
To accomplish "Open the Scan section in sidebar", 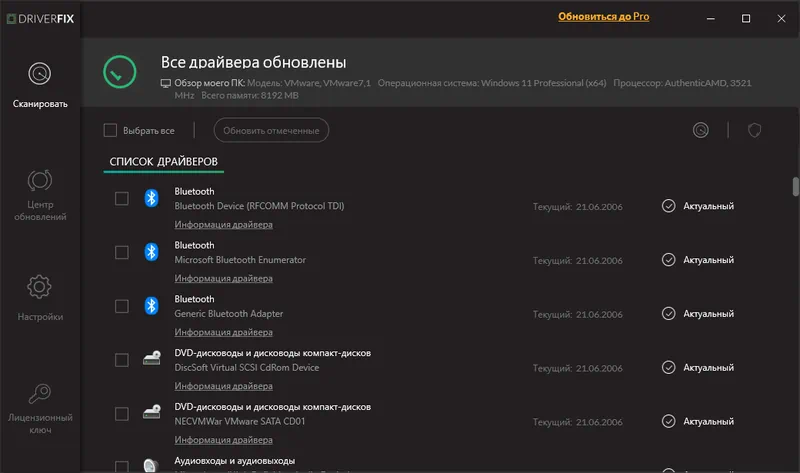I will click(40, 85).
